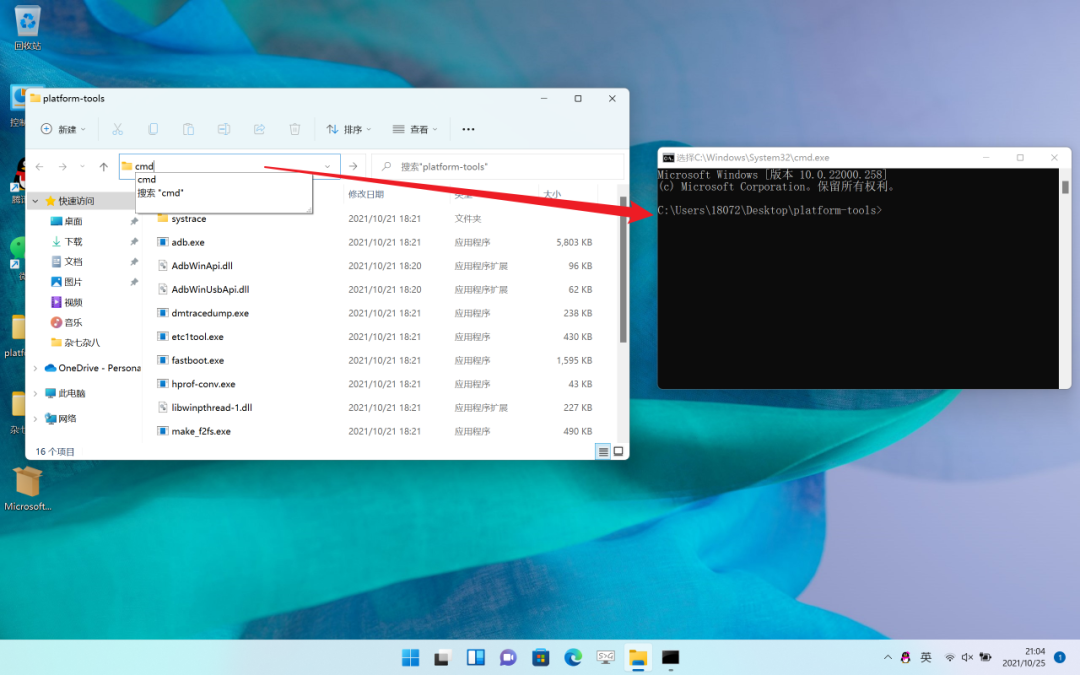Click the Paste clipboard icon
This screenshot has height=675, width=1080.
[188, 129]
